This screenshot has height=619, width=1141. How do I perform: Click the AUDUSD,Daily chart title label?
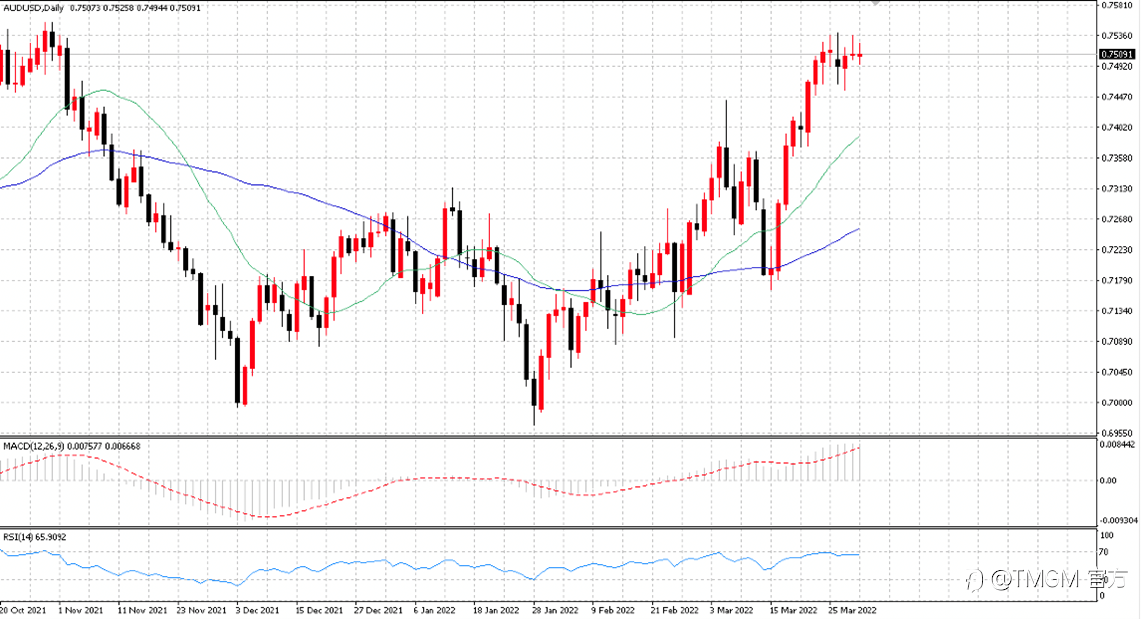click(x=33, y=8)
